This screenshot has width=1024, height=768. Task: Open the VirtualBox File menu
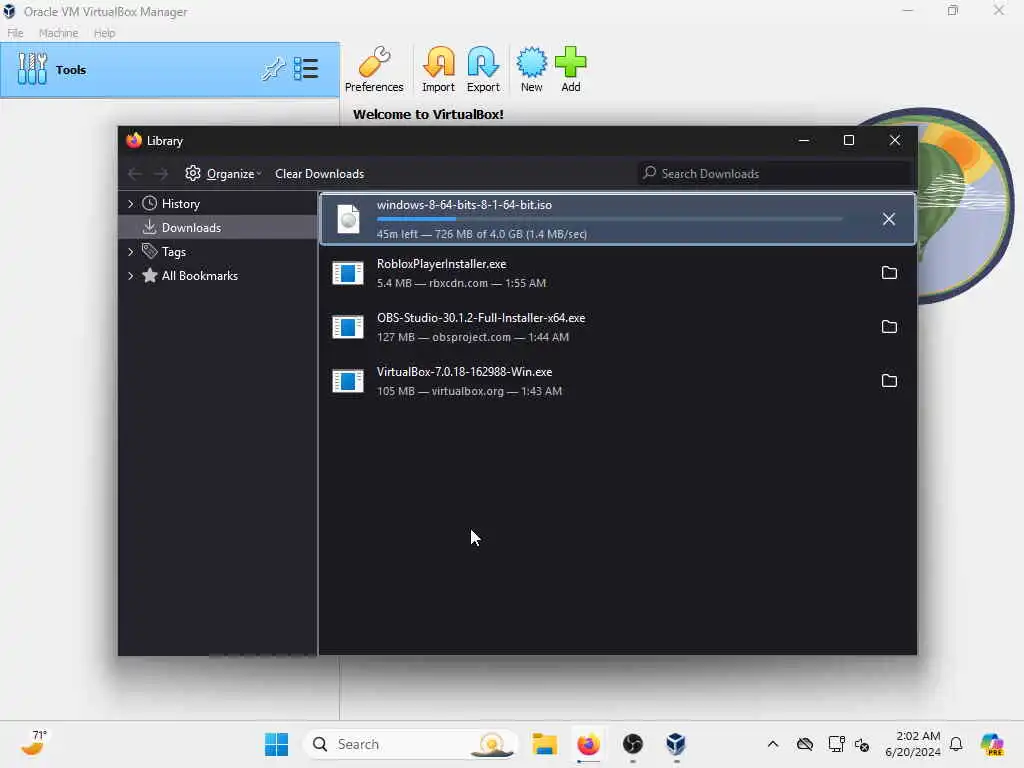tap(15, 33)
